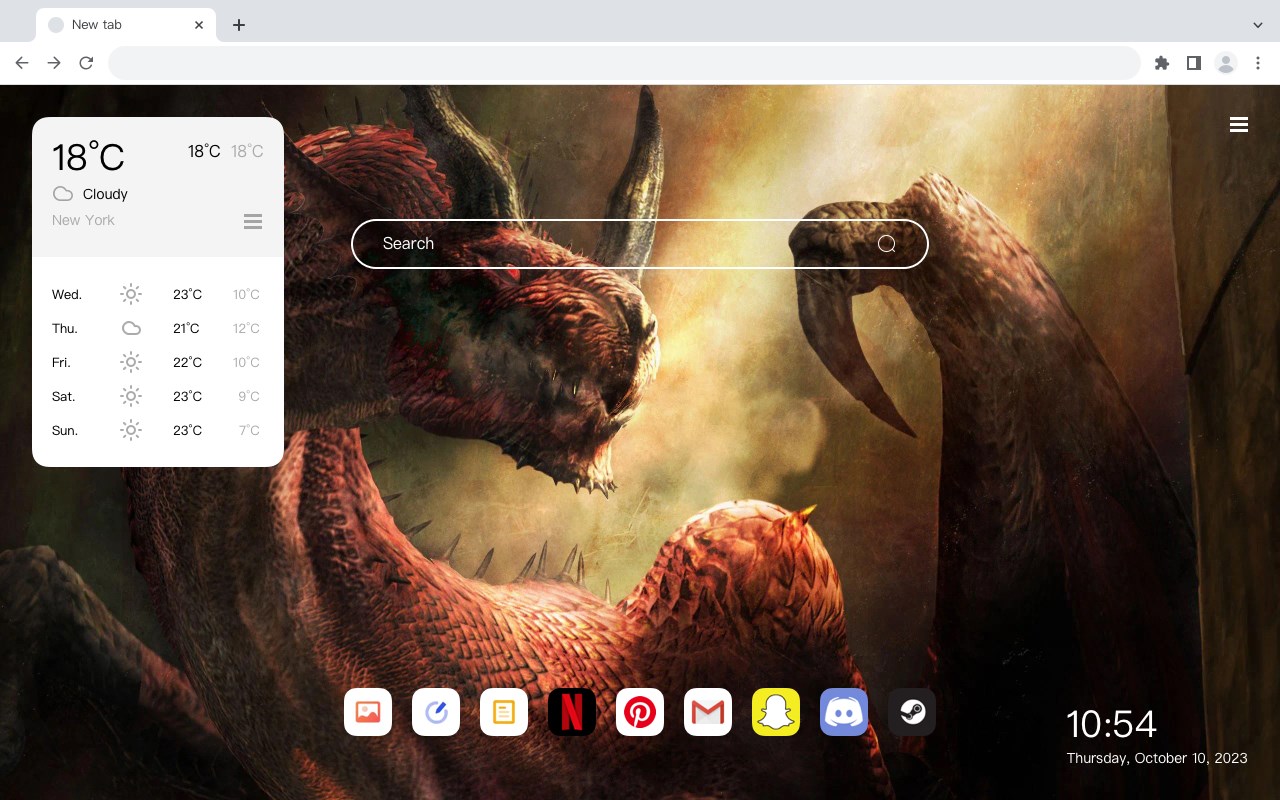Select the Wed. forecast row label

[67, 294]
